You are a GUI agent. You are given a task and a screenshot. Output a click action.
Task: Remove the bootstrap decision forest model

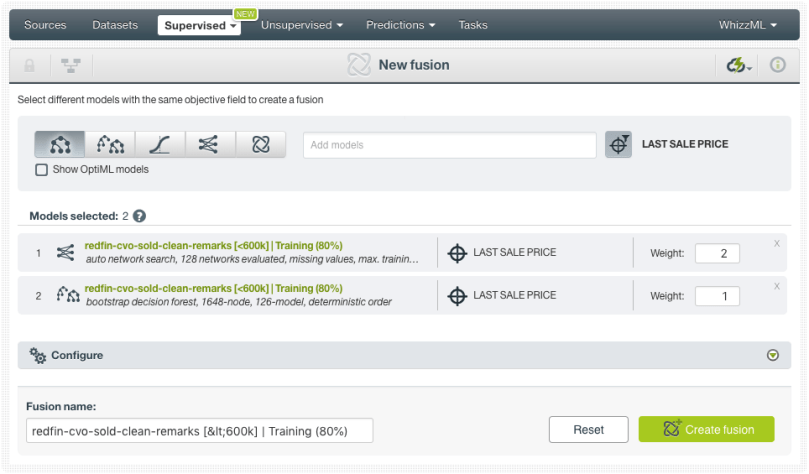[x=777, y=286]
